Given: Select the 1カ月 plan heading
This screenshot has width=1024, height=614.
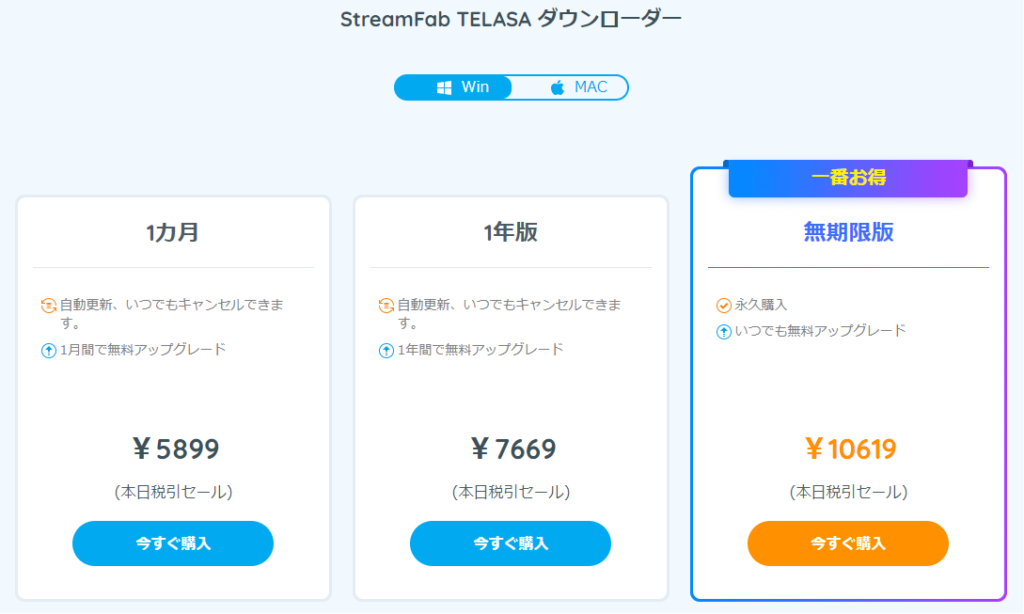Looking at the screenshot, I should pyautogui.click(x=173, y=233).
